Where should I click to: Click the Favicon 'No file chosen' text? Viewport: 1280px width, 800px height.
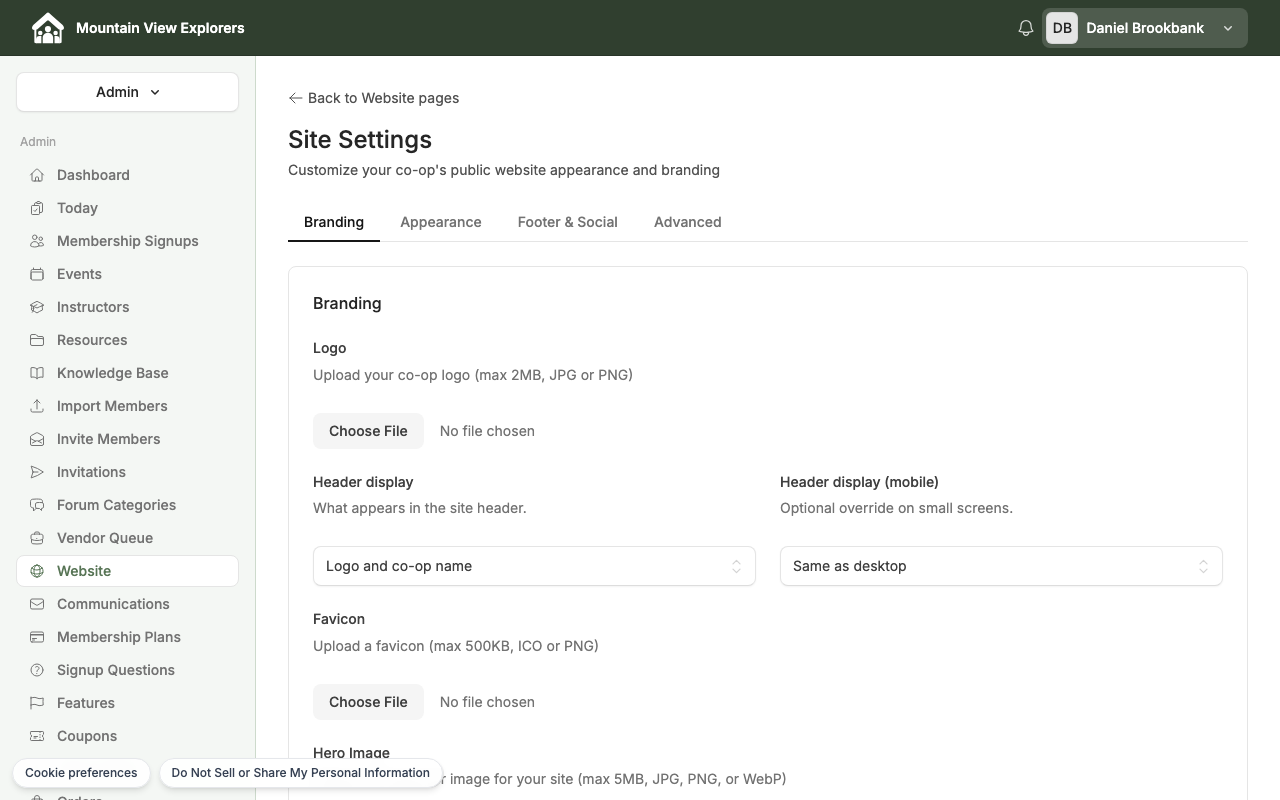[x=487, y=702]
